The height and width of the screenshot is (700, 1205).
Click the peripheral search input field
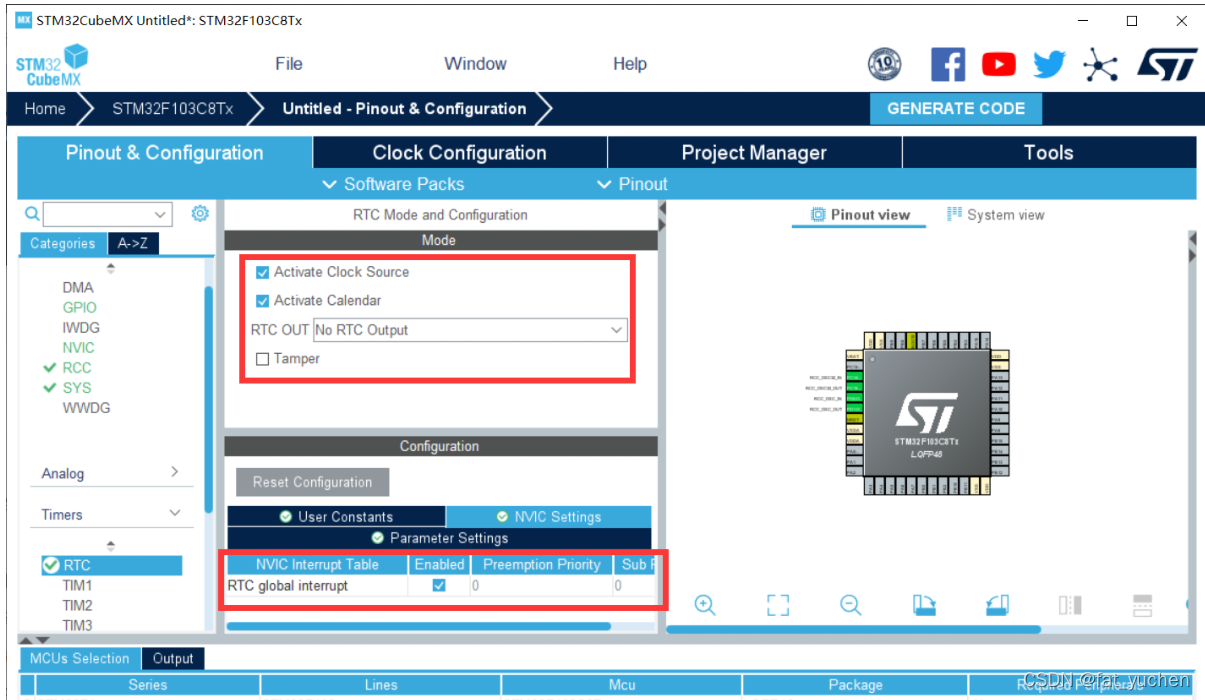coord(98,214)
